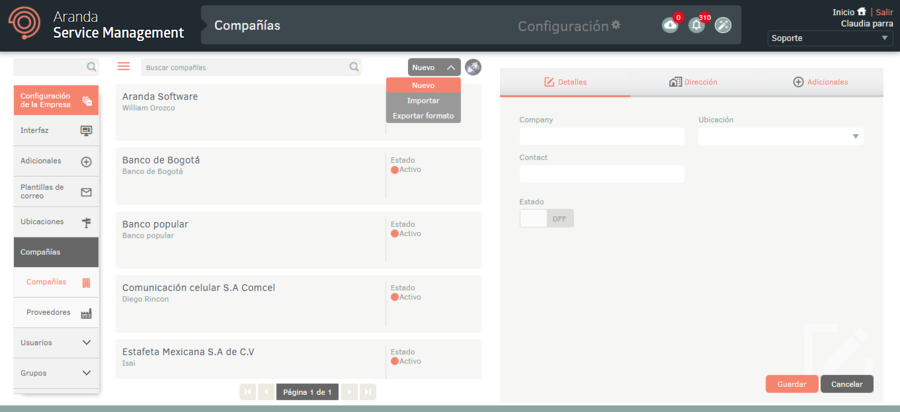Expand the Usuarios section
The width and height of the screenshot is (900, 412).
coord(56,343)
